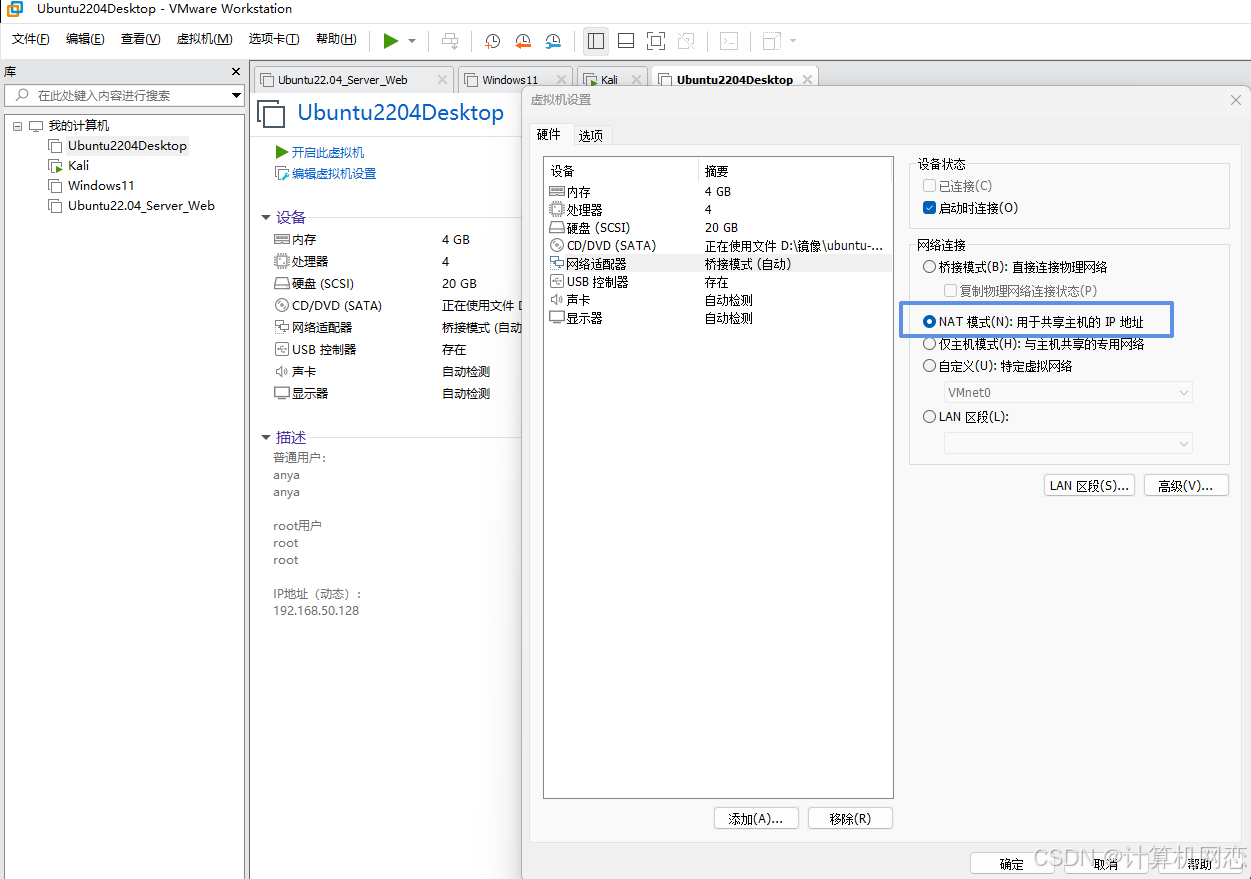Click 处理器 in VM summary device list

tap(310, 261)
